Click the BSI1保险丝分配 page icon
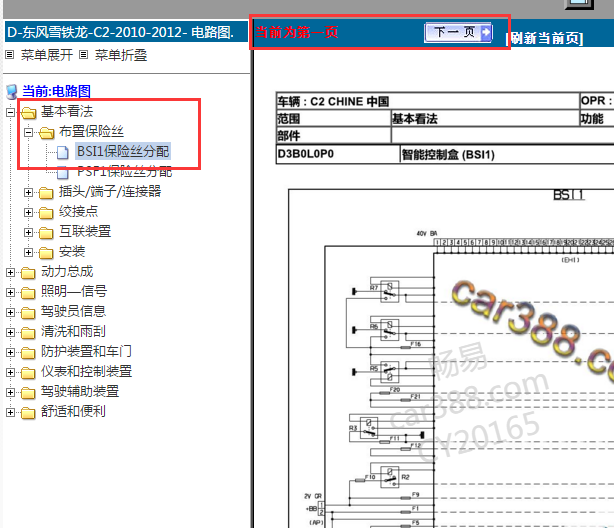The height and width of the screenshot is (528, 614). (x=63, y=152)
